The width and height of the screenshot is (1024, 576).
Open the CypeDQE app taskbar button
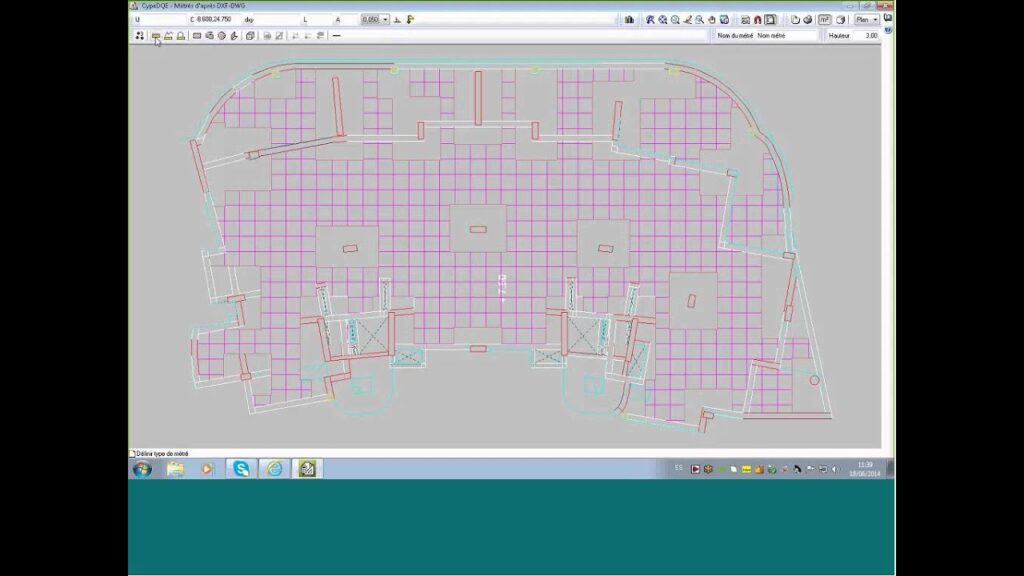307,468
